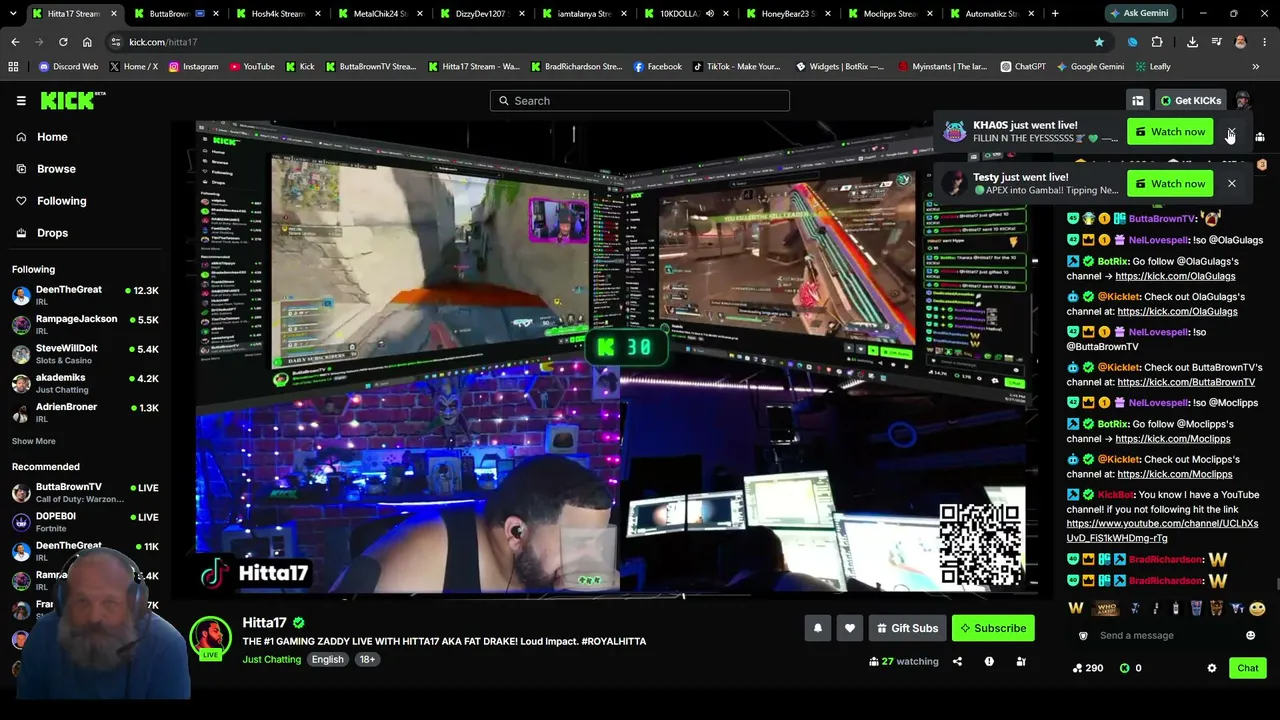This screenshot has height=720, width=1280.
Task: Open the YouTube bookmark
Action: coord(252,67)
